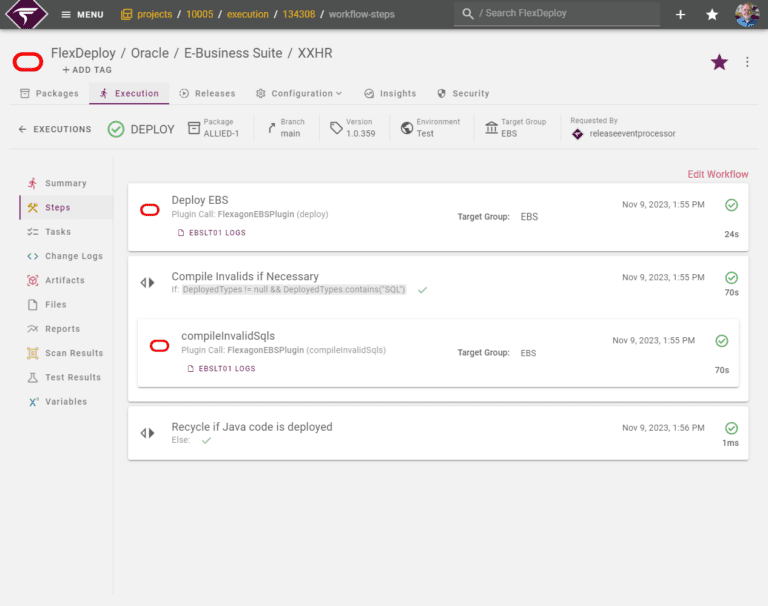This screenshot has height=606, width=768.
Task: Open EBSLT01 LOGS under Deploy EBS
Action: [x=212, y=233]
